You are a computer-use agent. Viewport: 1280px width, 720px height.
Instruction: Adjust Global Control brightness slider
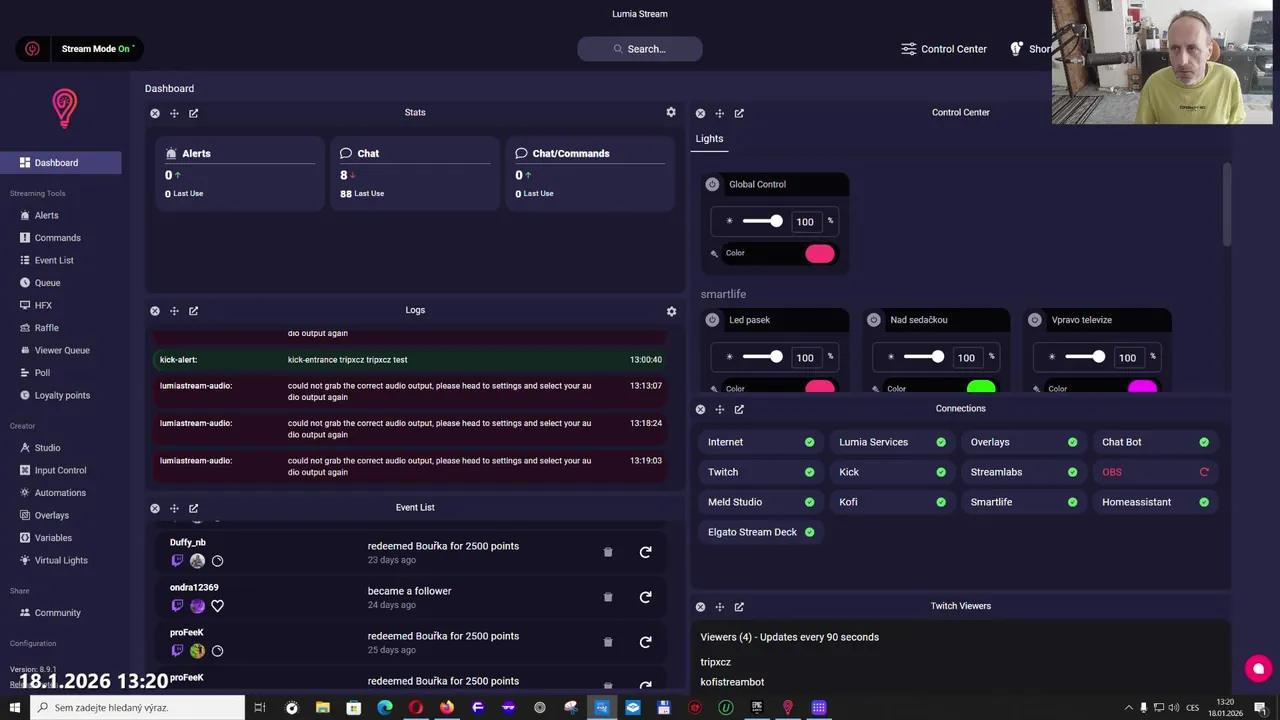click(x=762, y=221)
